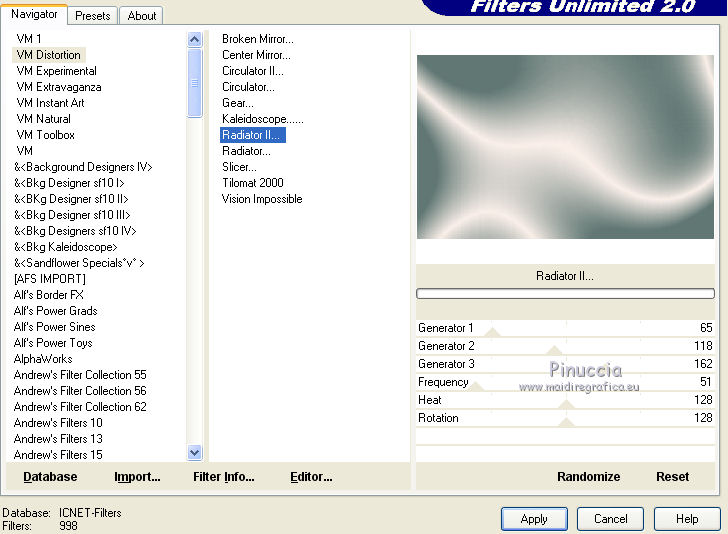Select the Navigator tab
Screen dimensions: 728x534
pyautogui.click(x=34, y=14)
